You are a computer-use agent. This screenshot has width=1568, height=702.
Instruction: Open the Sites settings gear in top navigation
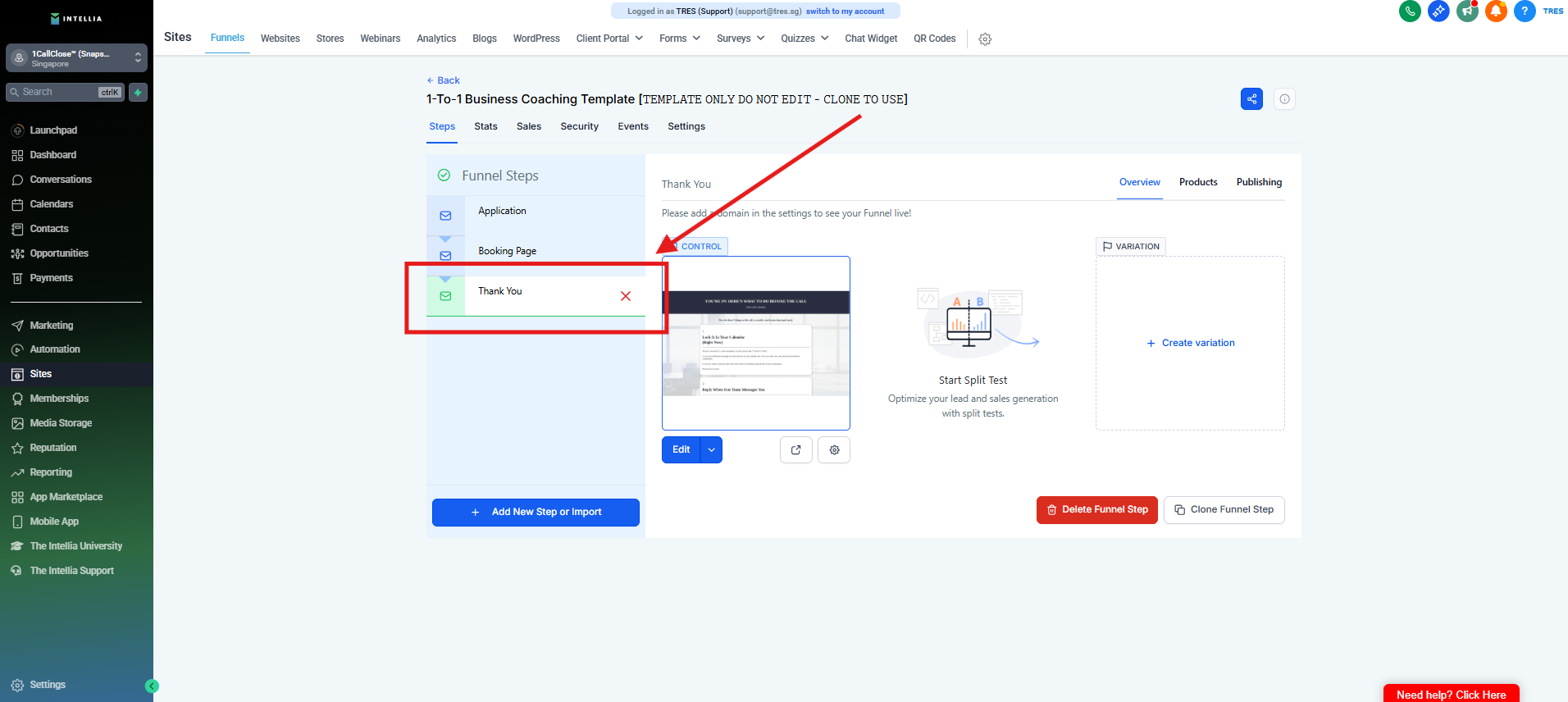point(985,39)
